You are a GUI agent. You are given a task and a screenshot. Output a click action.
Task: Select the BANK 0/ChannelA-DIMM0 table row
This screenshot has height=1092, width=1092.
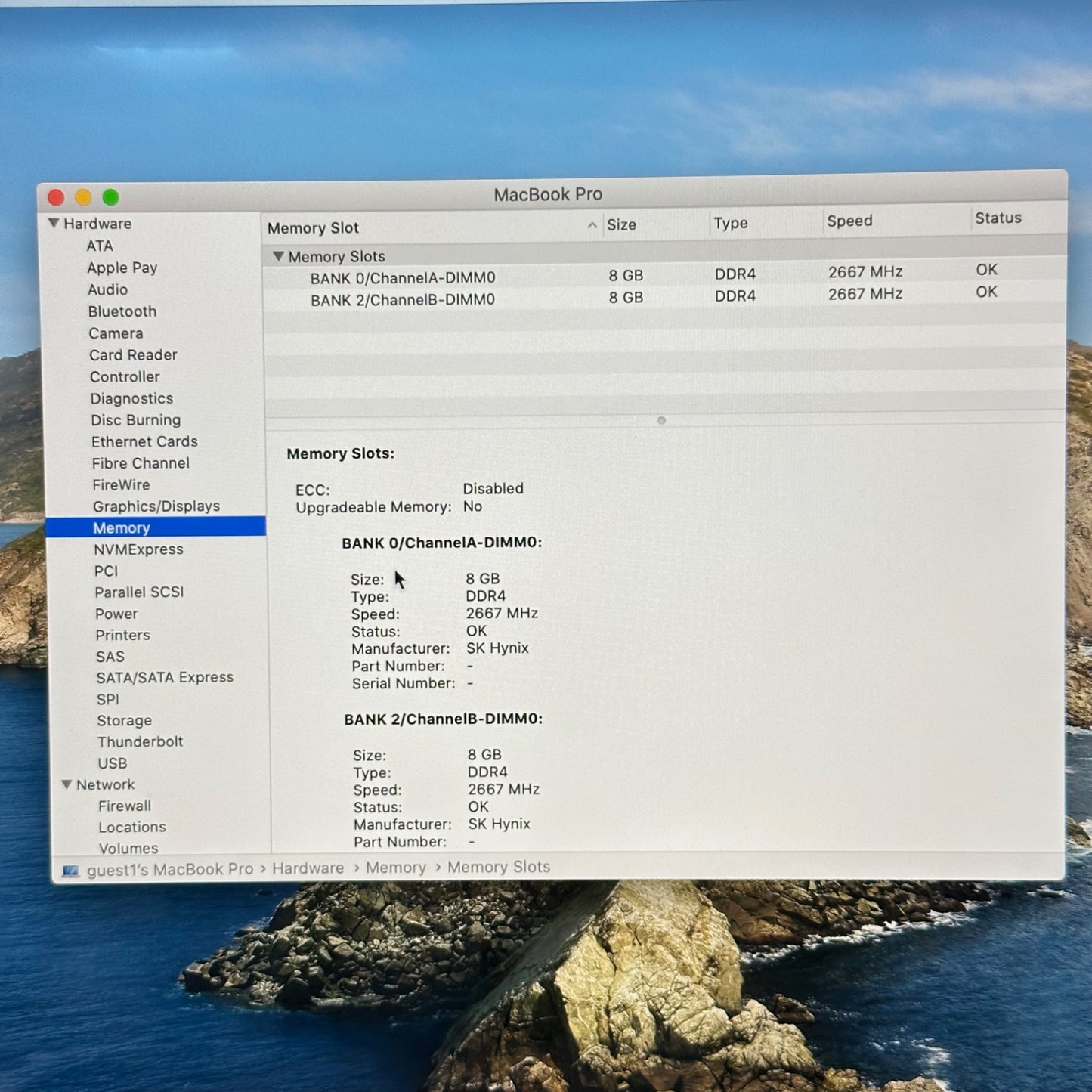[x=664, y=275]
